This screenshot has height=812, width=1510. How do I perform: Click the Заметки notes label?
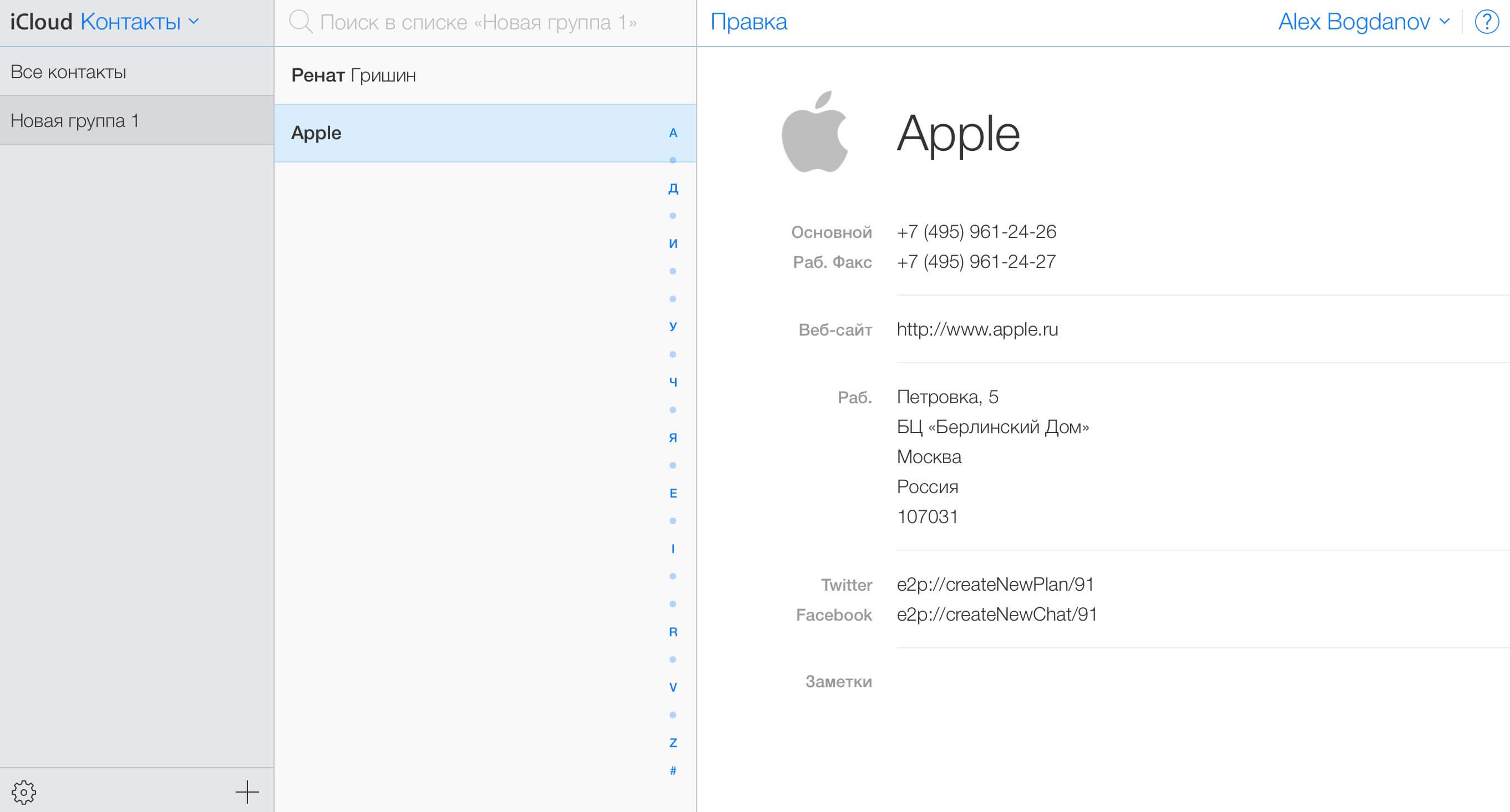click(x=838, y=681)
